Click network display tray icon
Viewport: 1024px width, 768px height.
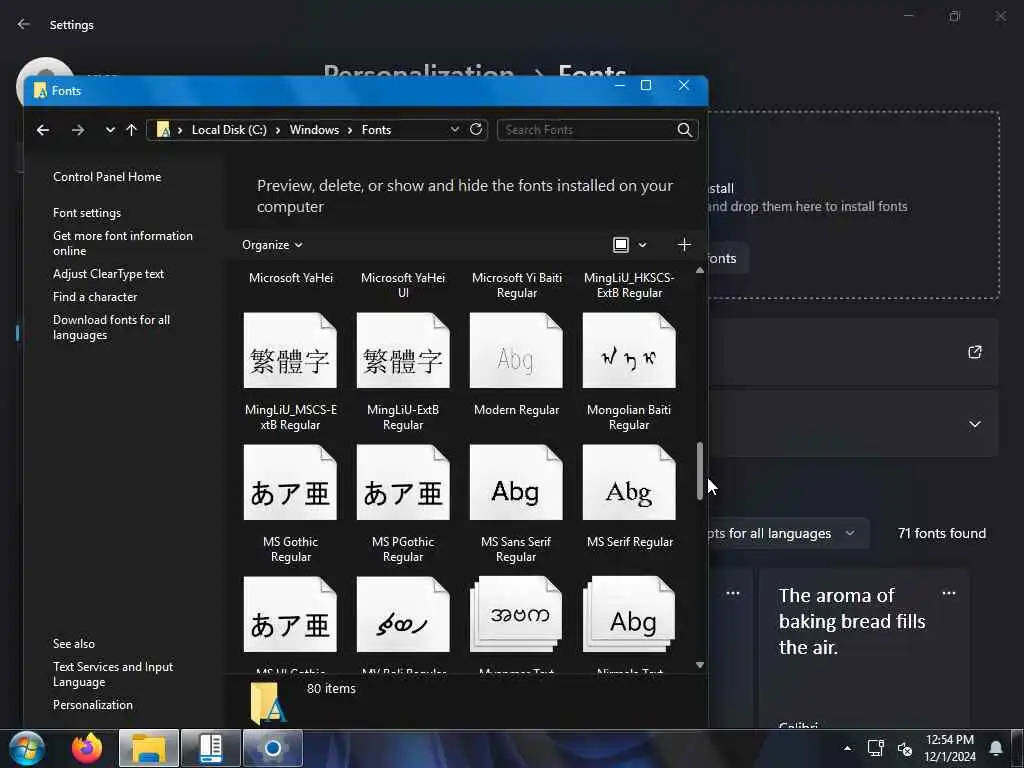tap(875, 748)
